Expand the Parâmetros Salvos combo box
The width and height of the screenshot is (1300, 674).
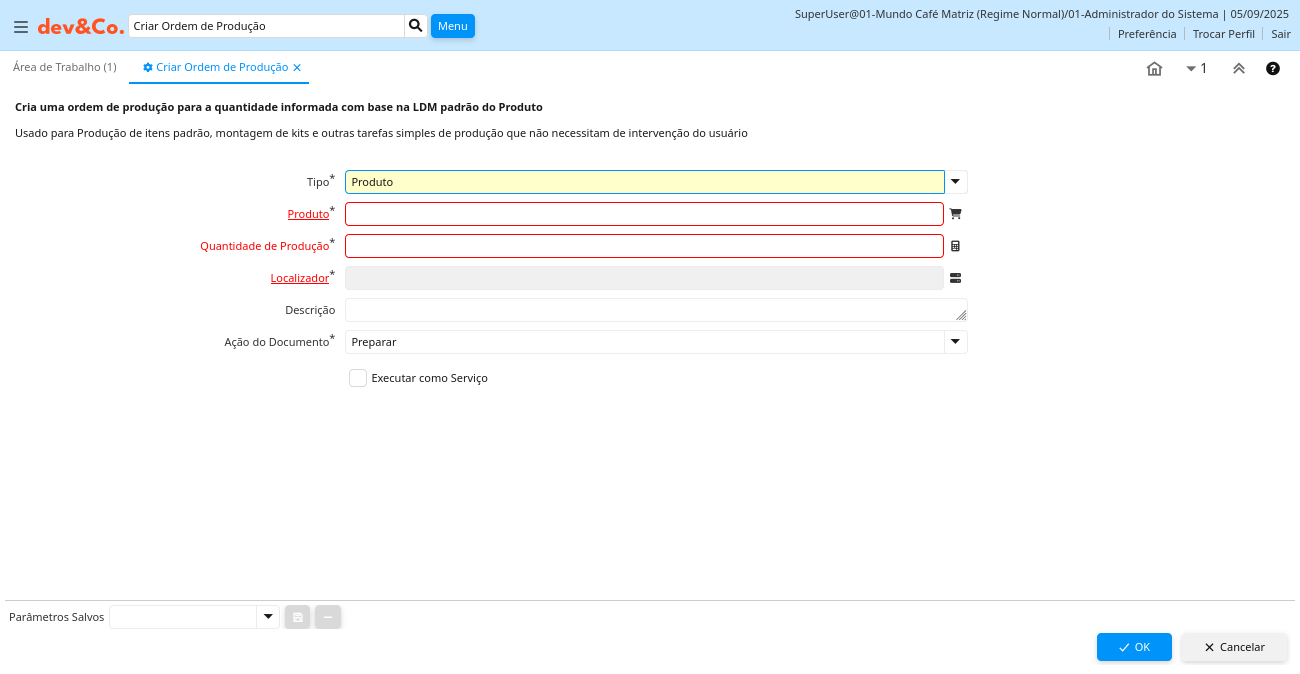pyautogui.click(x=268, y=617)
